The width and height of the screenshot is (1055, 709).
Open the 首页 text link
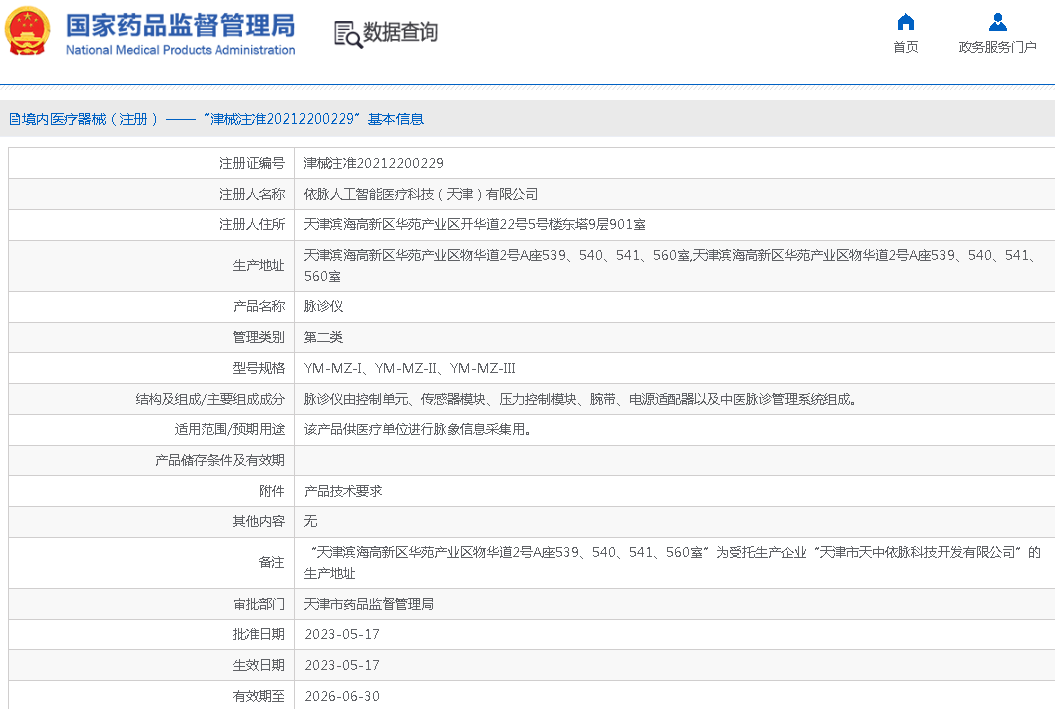click(x=906, y=48)
